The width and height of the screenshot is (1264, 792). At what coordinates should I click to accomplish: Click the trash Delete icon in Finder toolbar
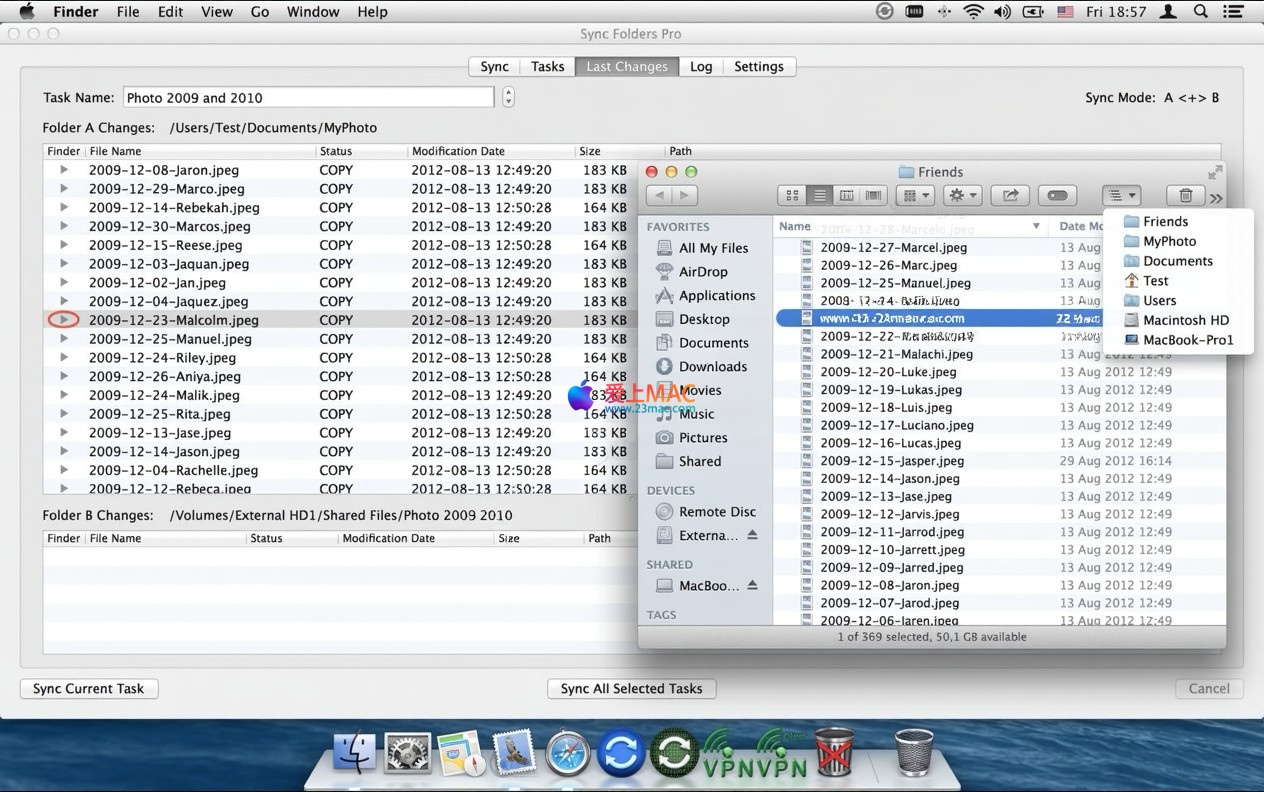(x=1185, y=196)
